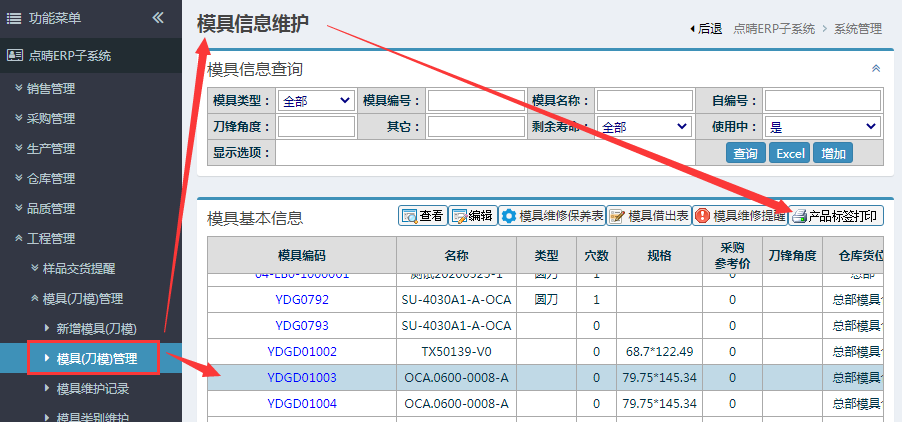
Task: Click the 查看 view button
Action: [x=422, y=216]
